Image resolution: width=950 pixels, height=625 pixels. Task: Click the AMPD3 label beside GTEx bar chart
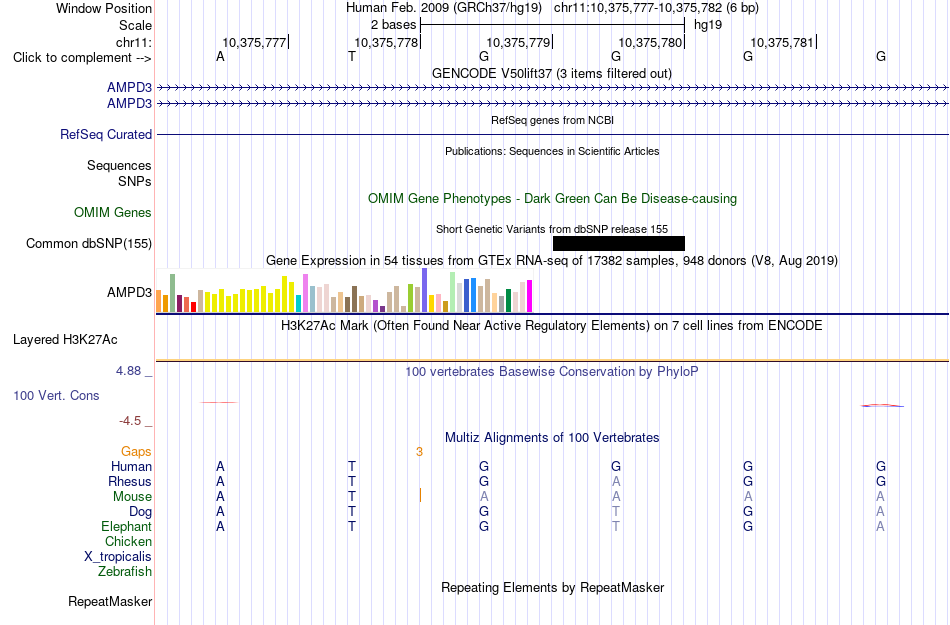coord(129,293)
